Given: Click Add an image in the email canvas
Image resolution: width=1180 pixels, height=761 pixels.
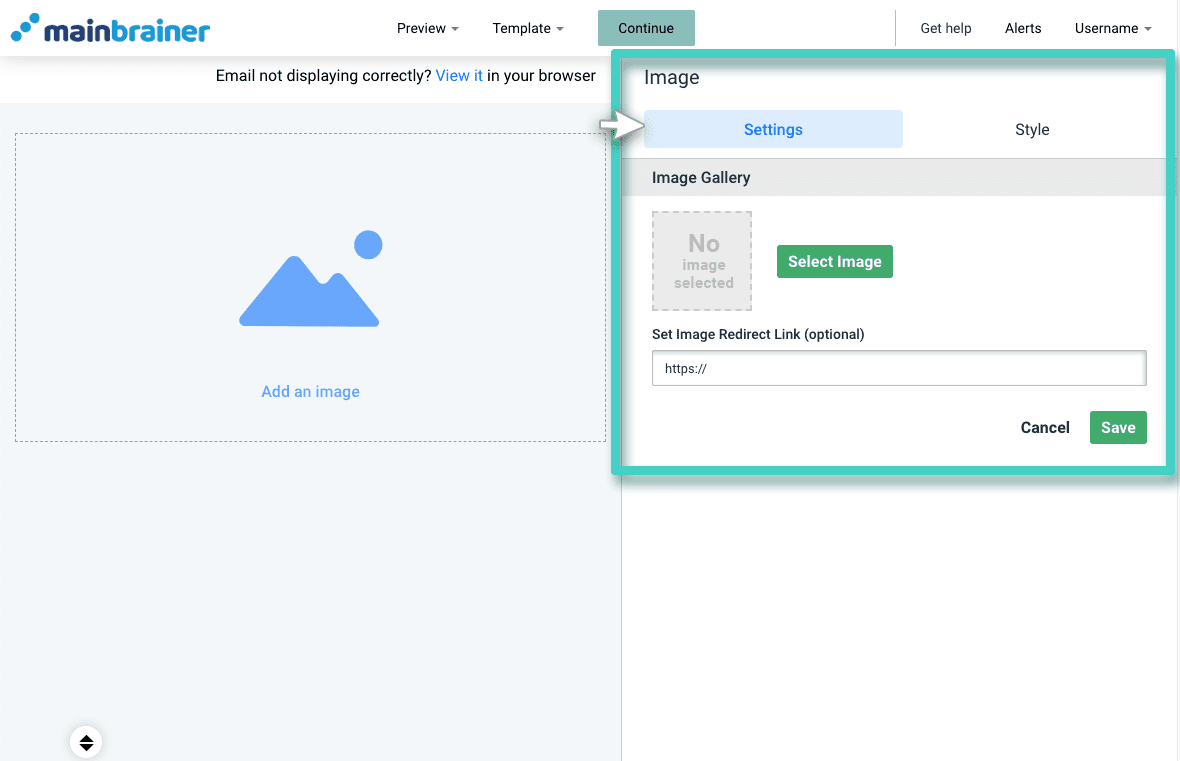Looking at the screenshot, I should tap(310, 391).
